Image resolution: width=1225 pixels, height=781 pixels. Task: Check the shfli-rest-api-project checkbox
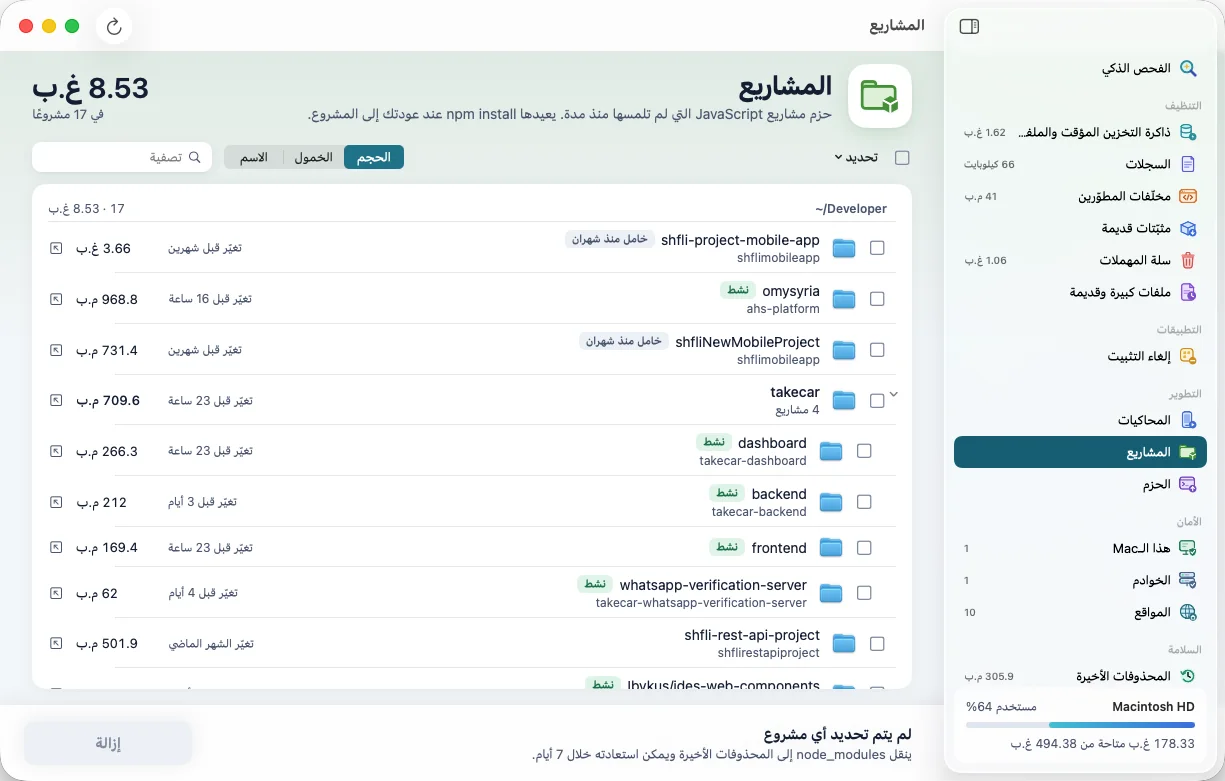pos(877,644)
